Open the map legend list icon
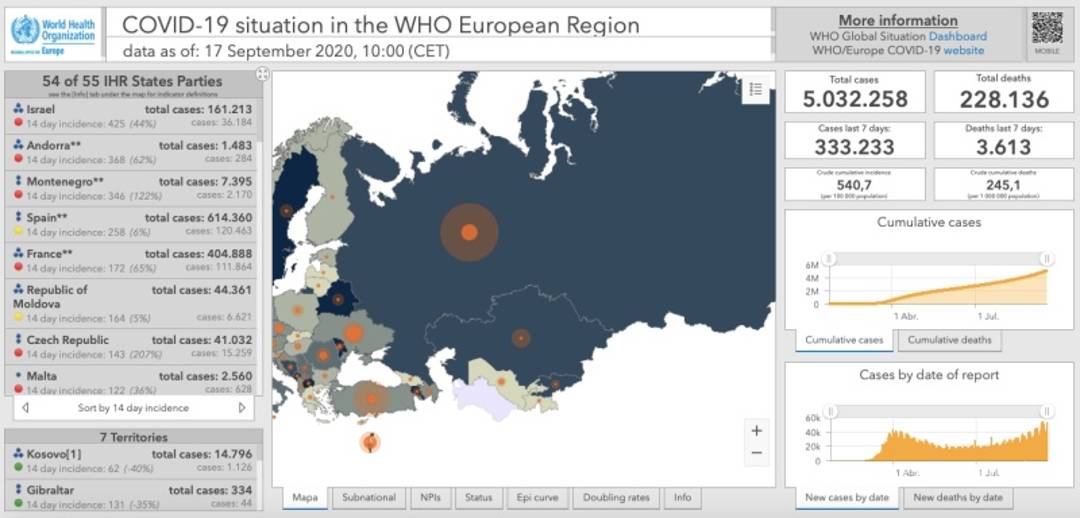The image size is (1080, 518). 756,90
